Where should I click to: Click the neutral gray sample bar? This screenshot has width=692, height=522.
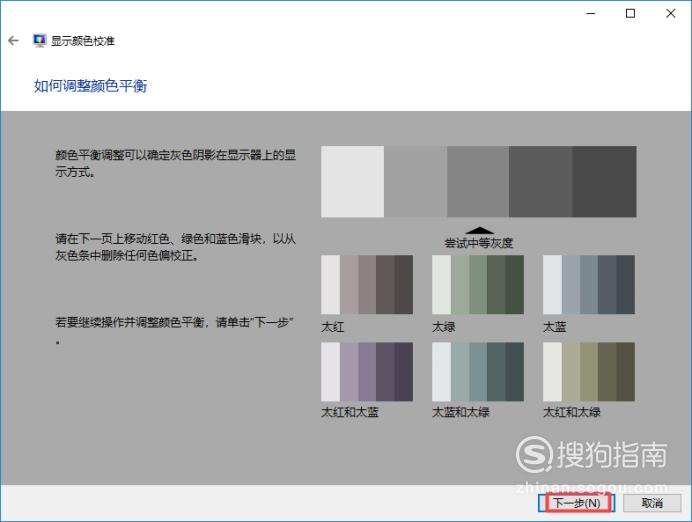click(479, 181)
